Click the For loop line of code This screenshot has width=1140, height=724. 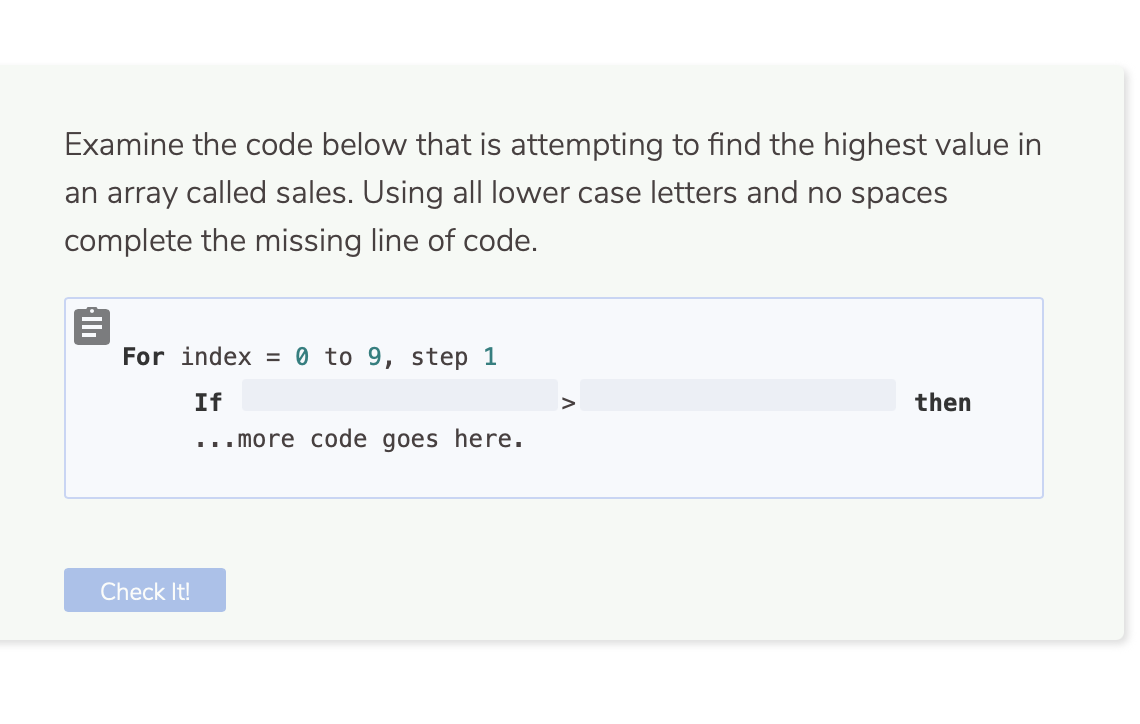pos(307,357)
